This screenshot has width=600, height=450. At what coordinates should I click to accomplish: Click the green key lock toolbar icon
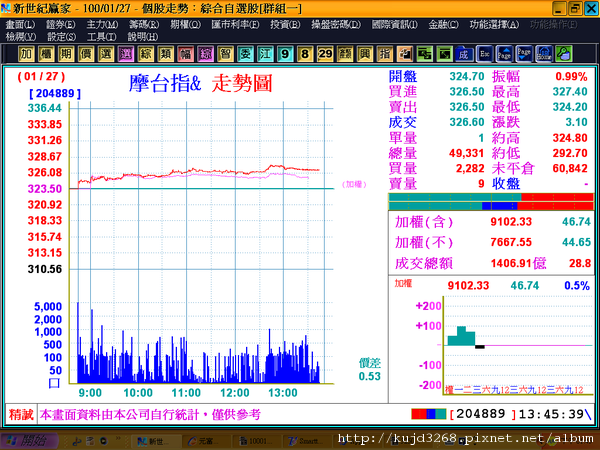coord(564,54)
